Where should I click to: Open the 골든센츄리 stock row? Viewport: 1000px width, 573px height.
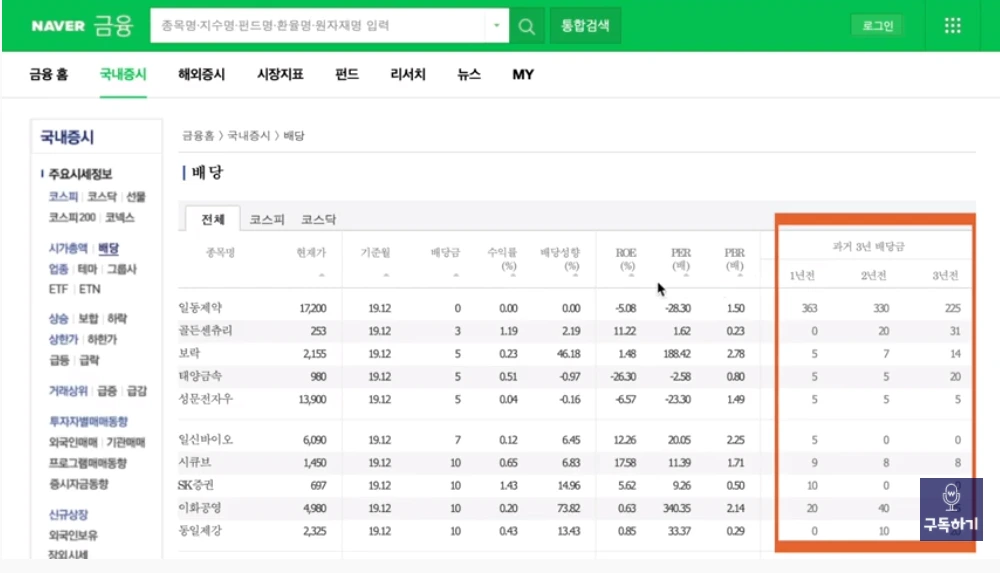[x=205, y=331]
